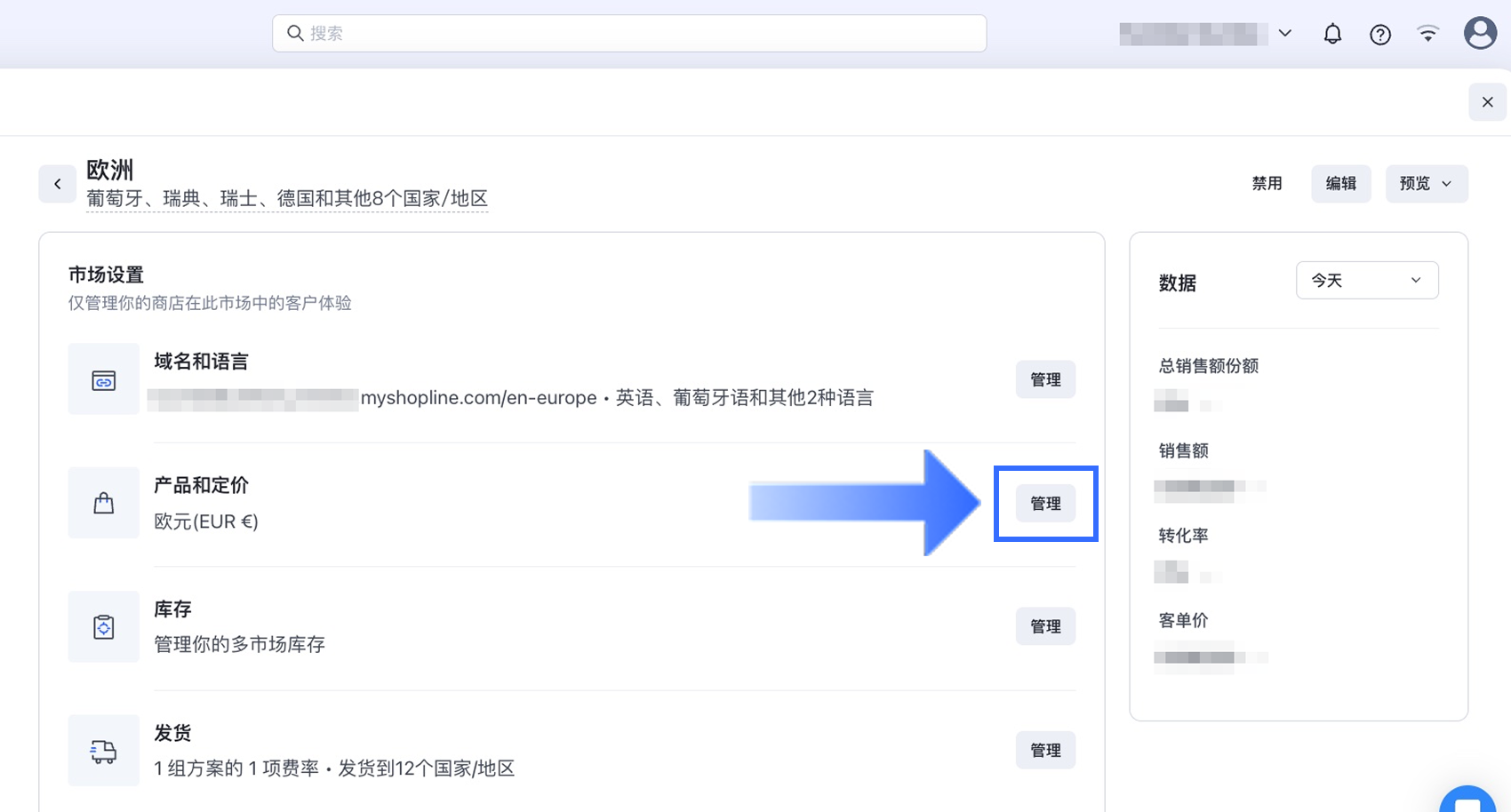This screenshot has width=1511, height=812.
Task: Open the help question mark icon
Action: pos(1379,34)
